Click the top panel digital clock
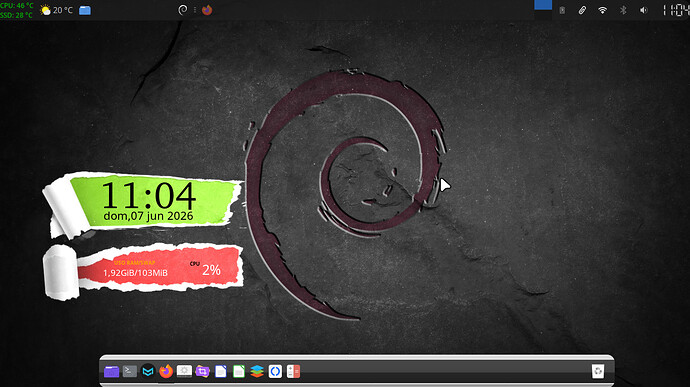 point(676,10)
